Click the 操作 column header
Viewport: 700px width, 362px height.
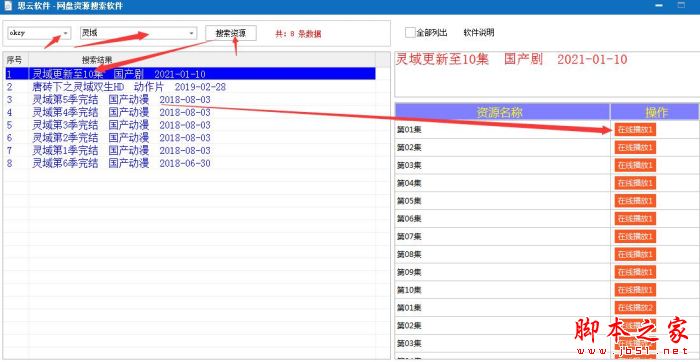coord(654,112)
